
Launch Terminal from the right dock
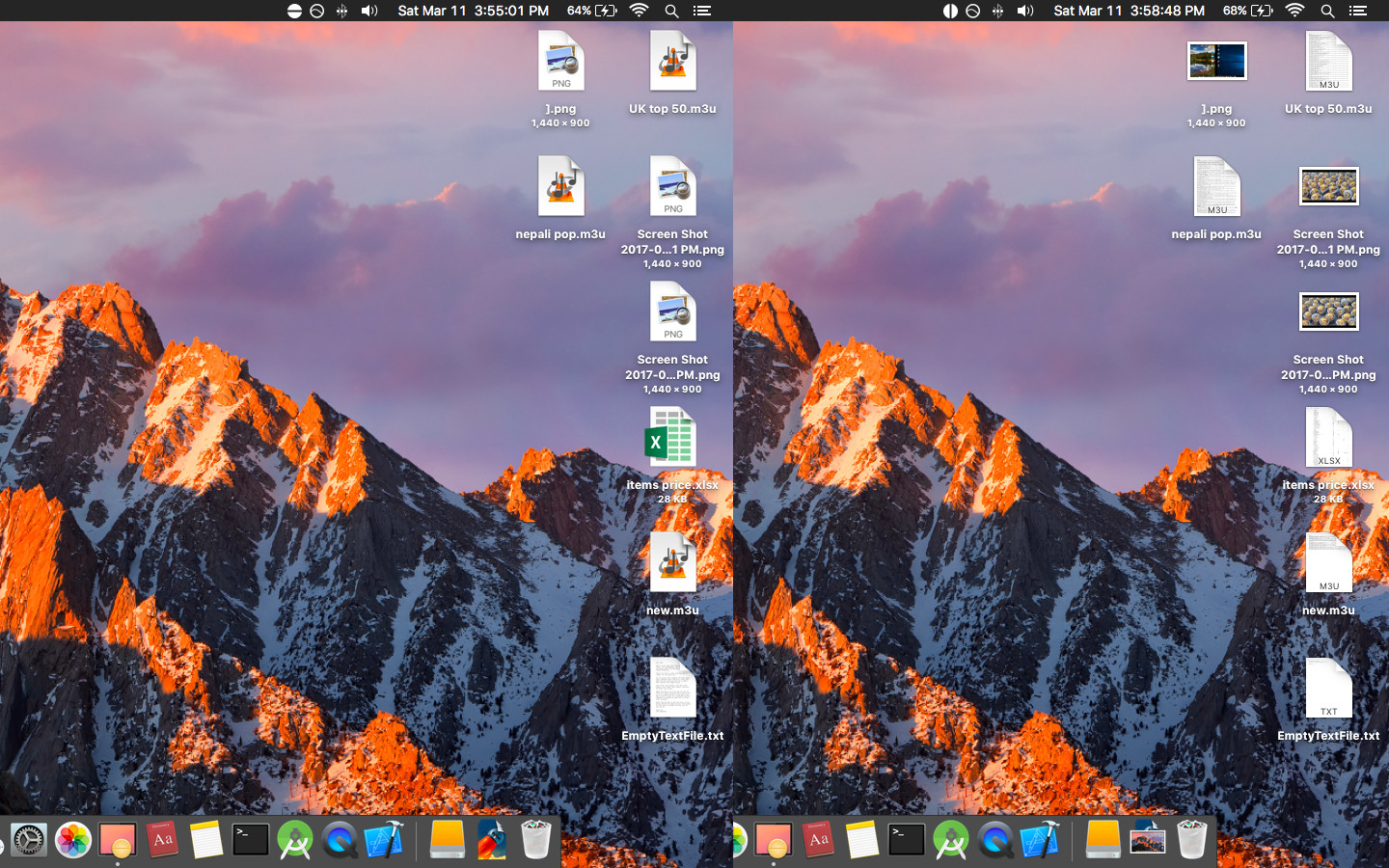pyautogui.click(x=907, y=840)
